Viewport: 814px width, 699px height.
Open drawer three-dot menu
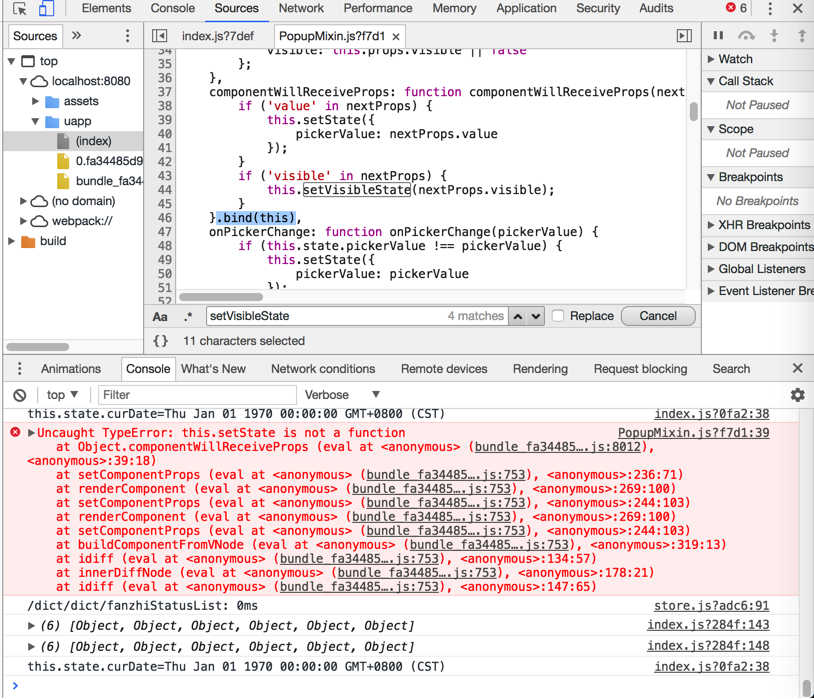pos(20,369)
